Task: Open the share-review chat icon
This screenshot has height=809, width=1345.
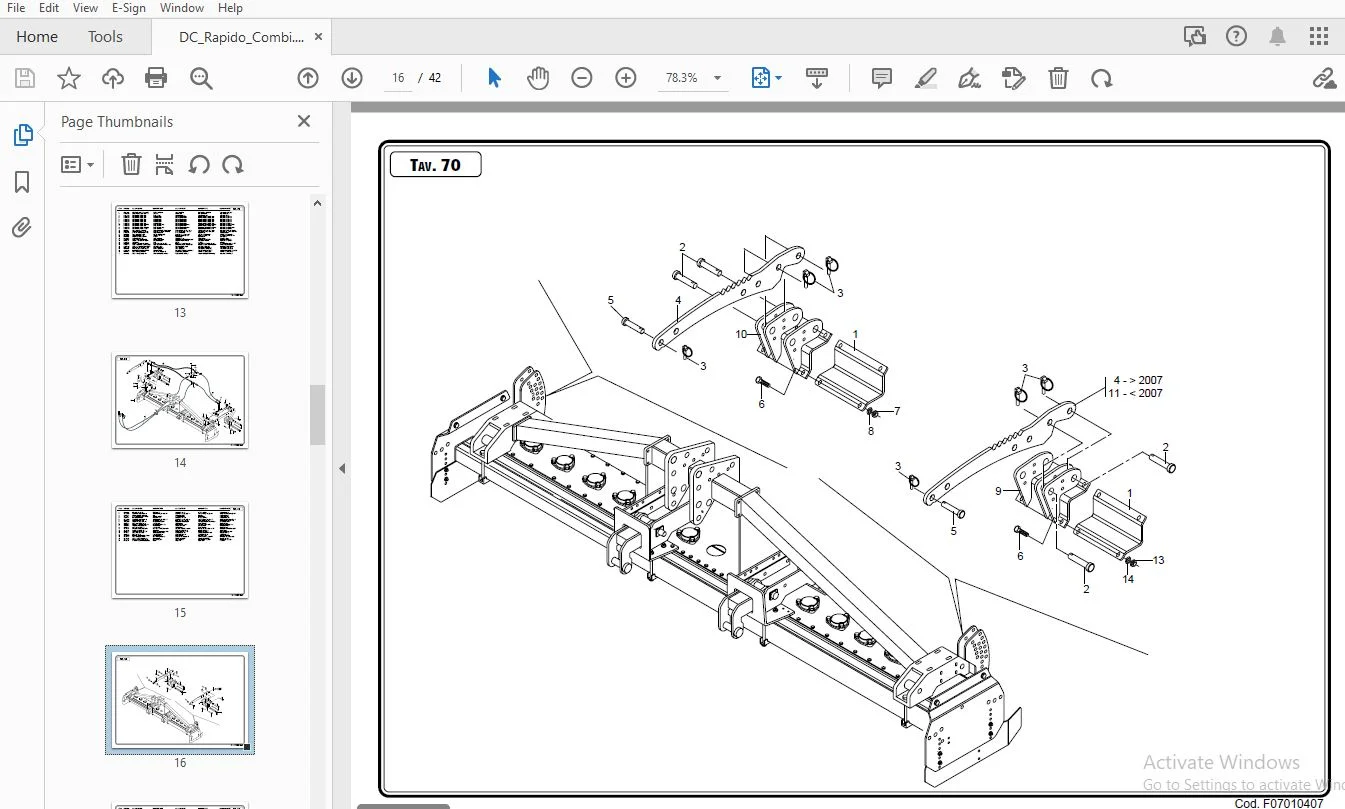Action: tap(1195, 36)
